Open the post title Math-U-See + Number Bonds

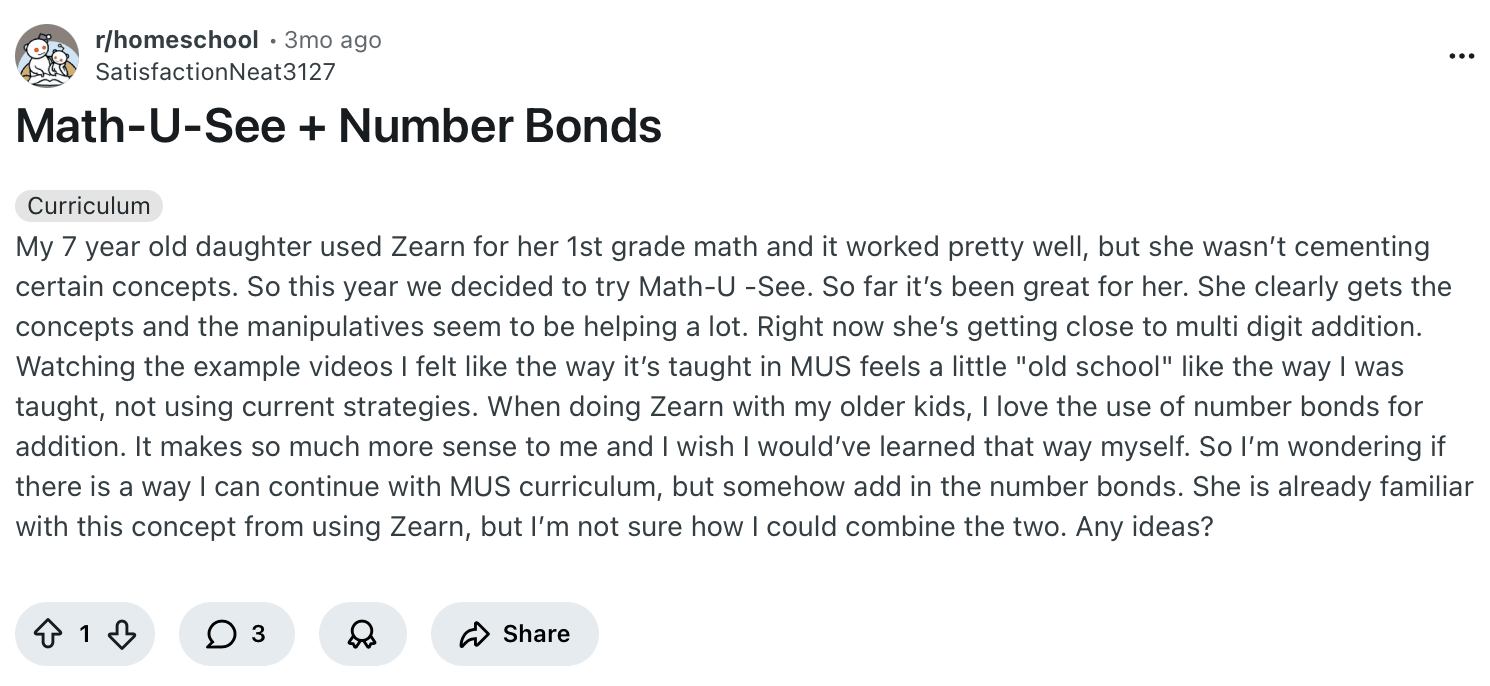tap(337, 125)
